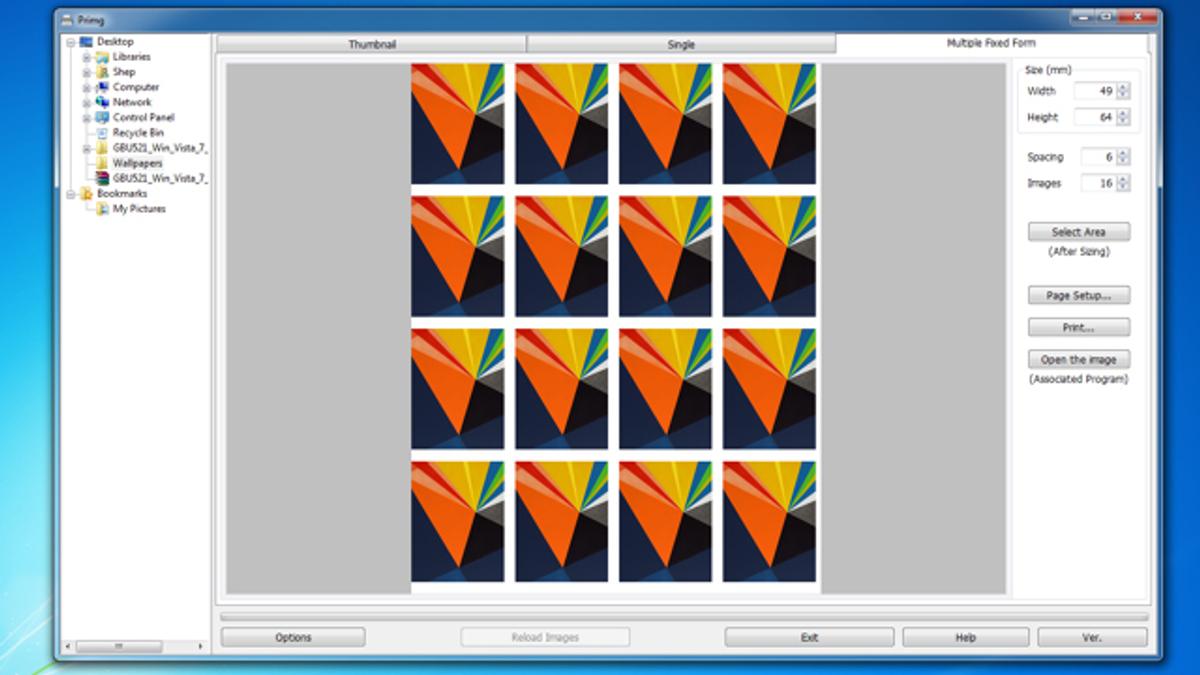Expand the Libraries tree node
The width and height of the screenshot is (1200, 675).
coord(87,57)
